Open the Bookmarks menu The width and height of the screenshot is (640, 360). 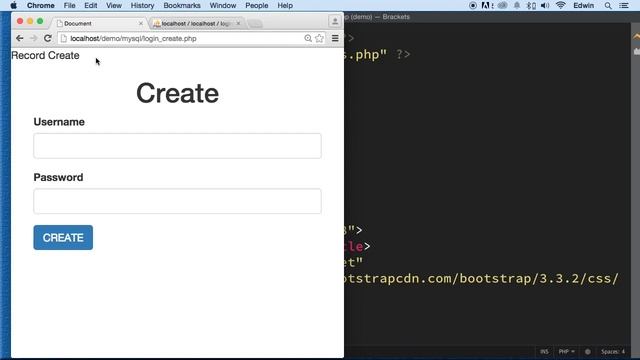click(182, 5)
